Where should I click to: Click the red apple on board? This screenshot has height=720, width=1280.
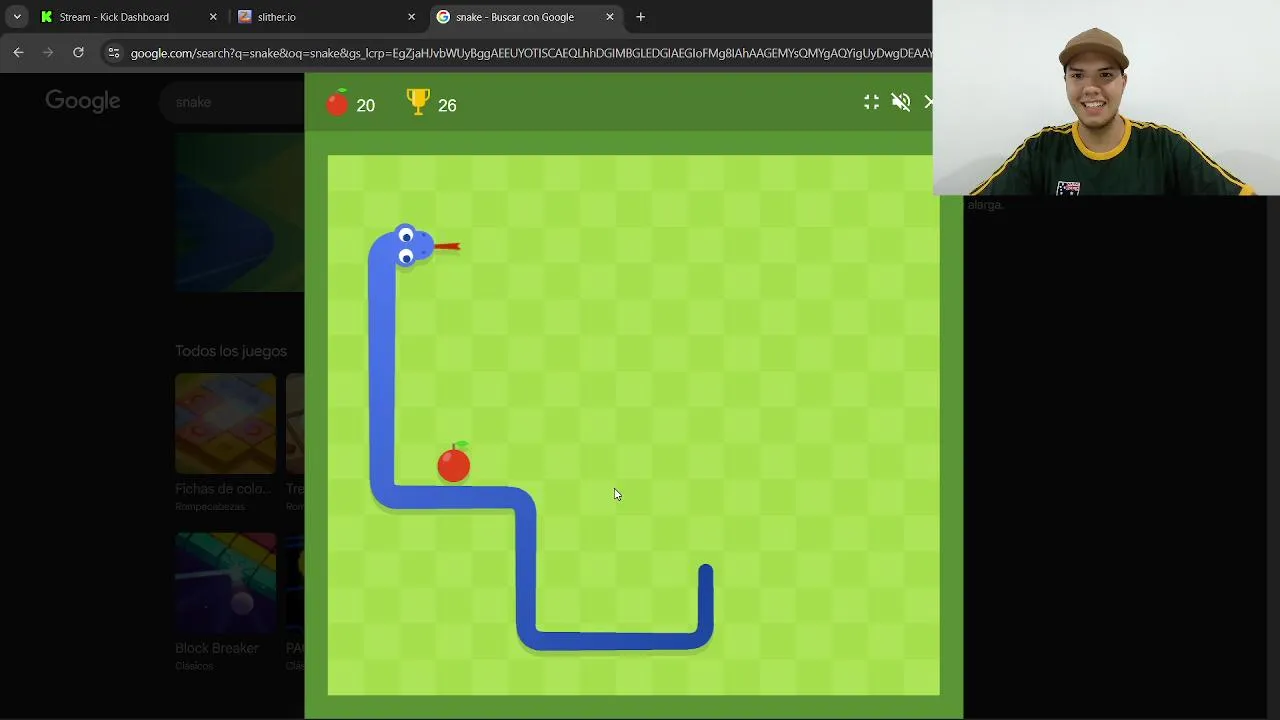click(454, 463)
